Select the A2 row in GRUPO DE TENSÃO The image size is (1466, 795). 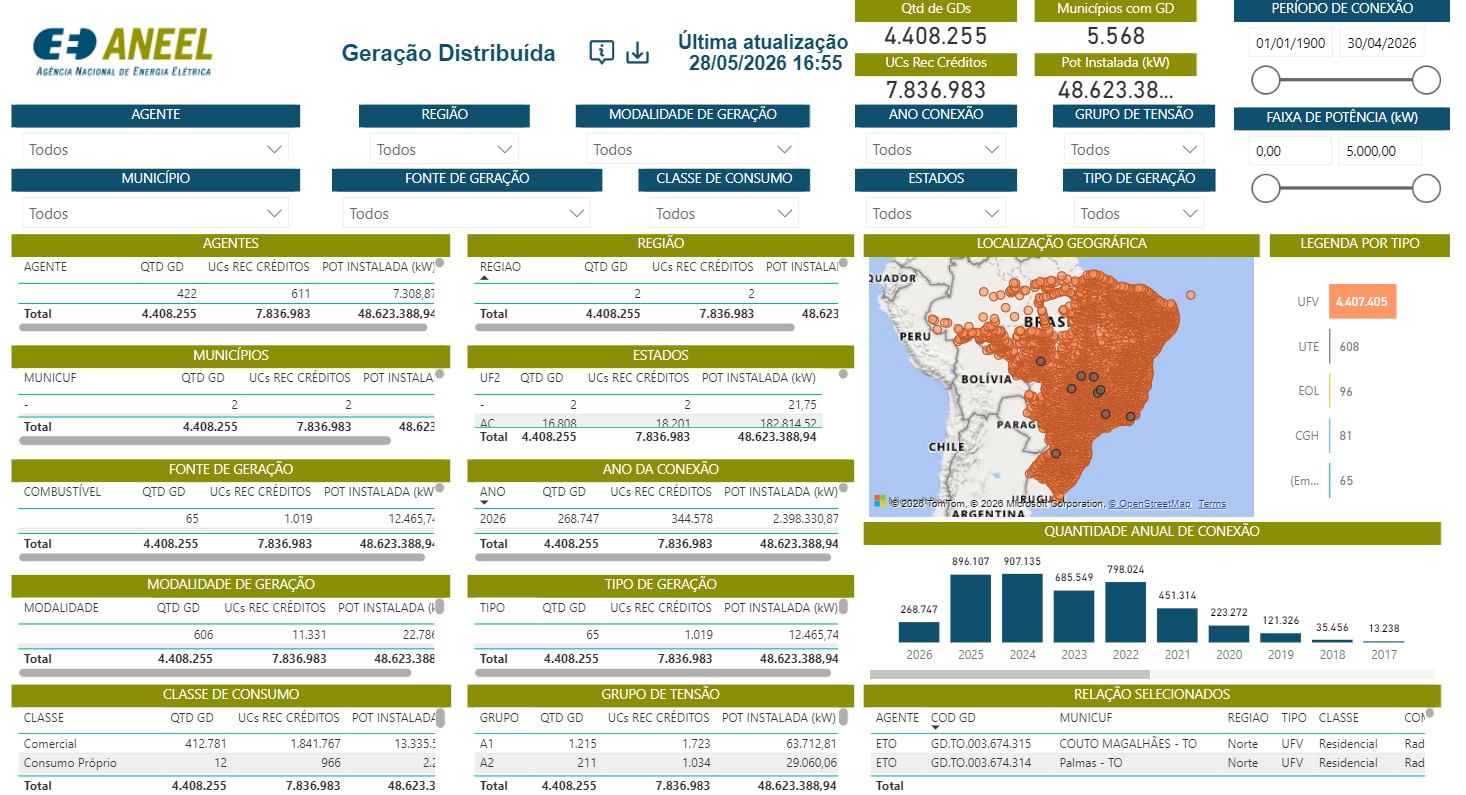point(658,763)
